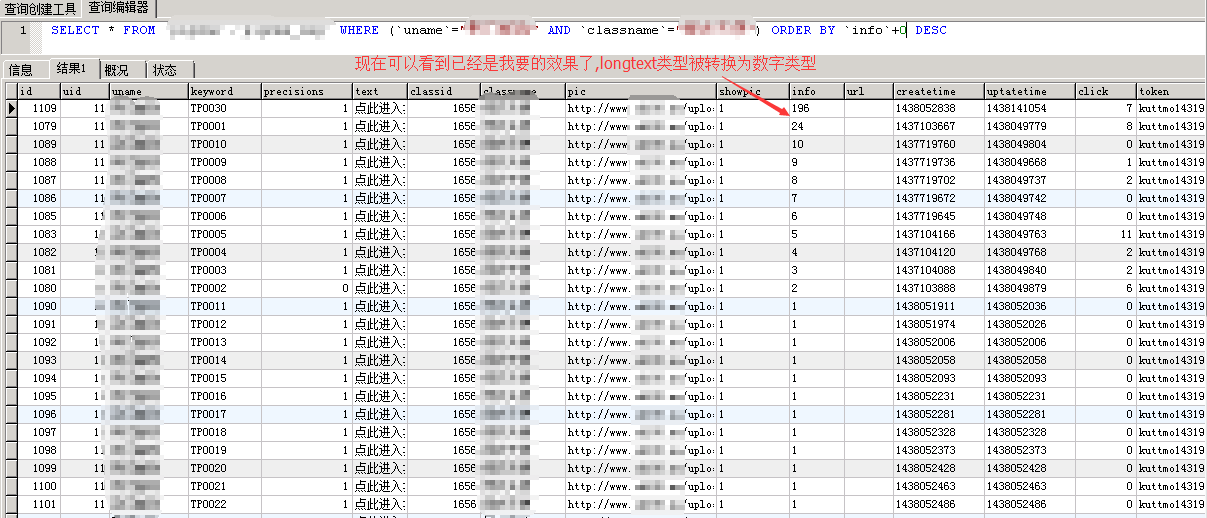Click the classid column header
1207x518 pixels.
click(x=443, y=91)
